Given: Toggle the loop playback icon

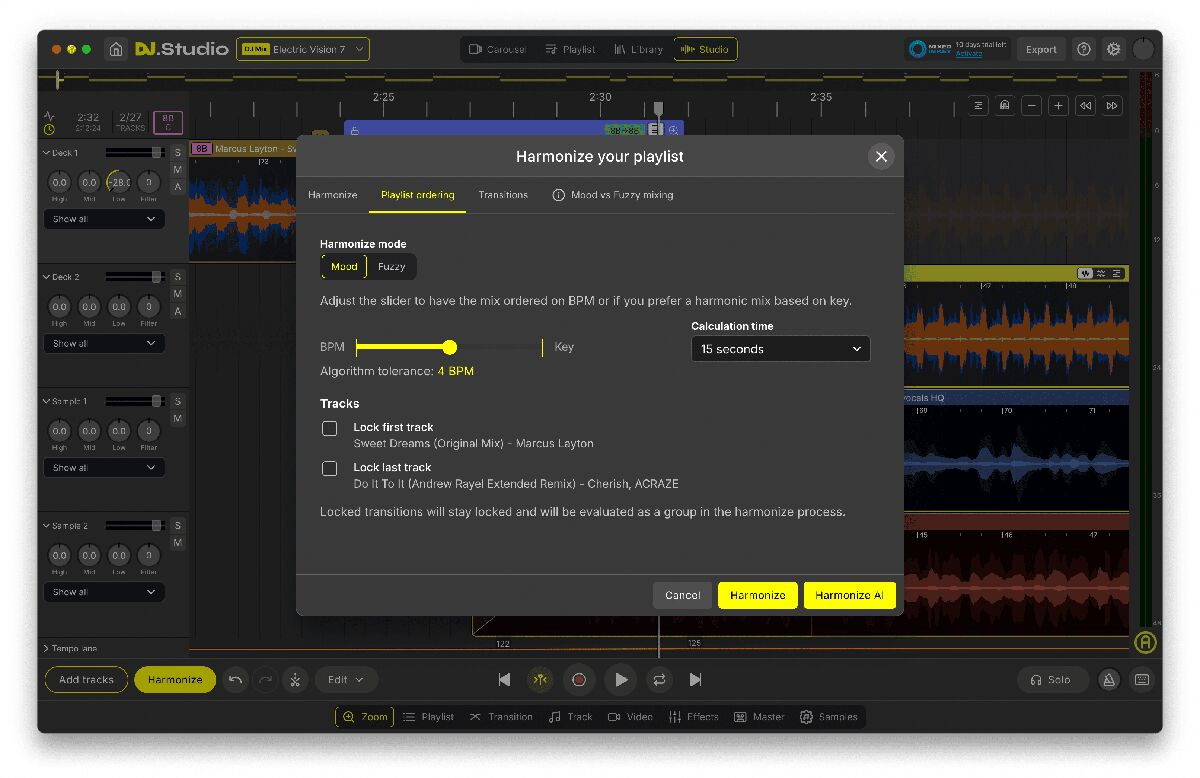Looking at the screenshot, I should click(x=659, y=680).
